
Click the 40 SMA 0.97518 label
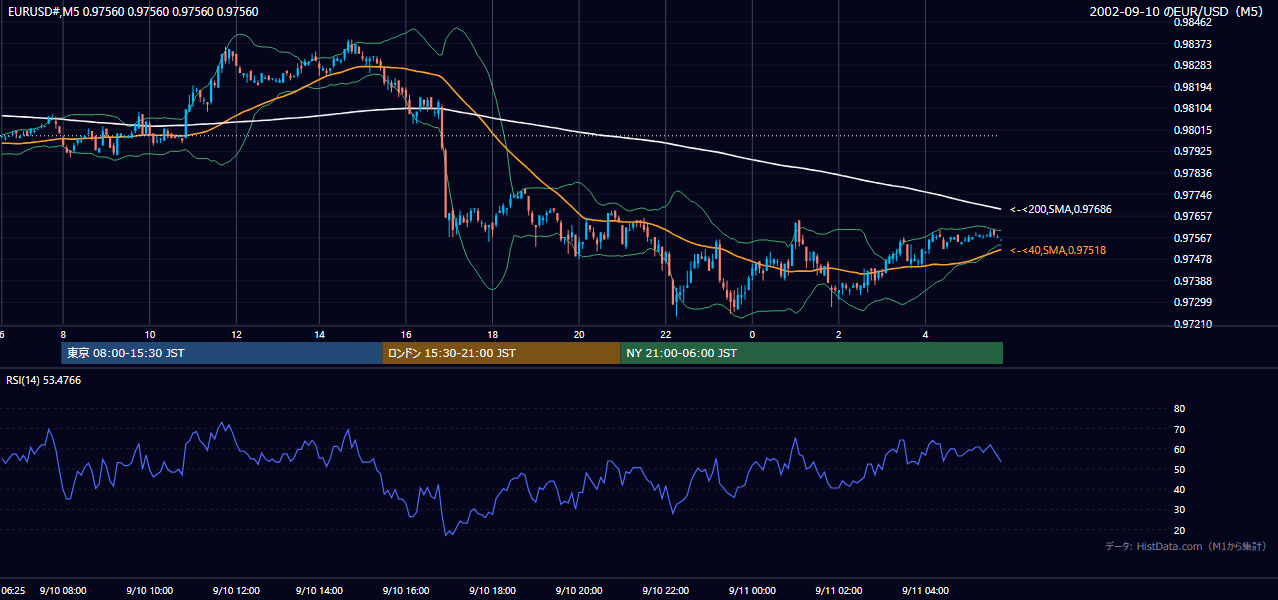pos(1057,250)
